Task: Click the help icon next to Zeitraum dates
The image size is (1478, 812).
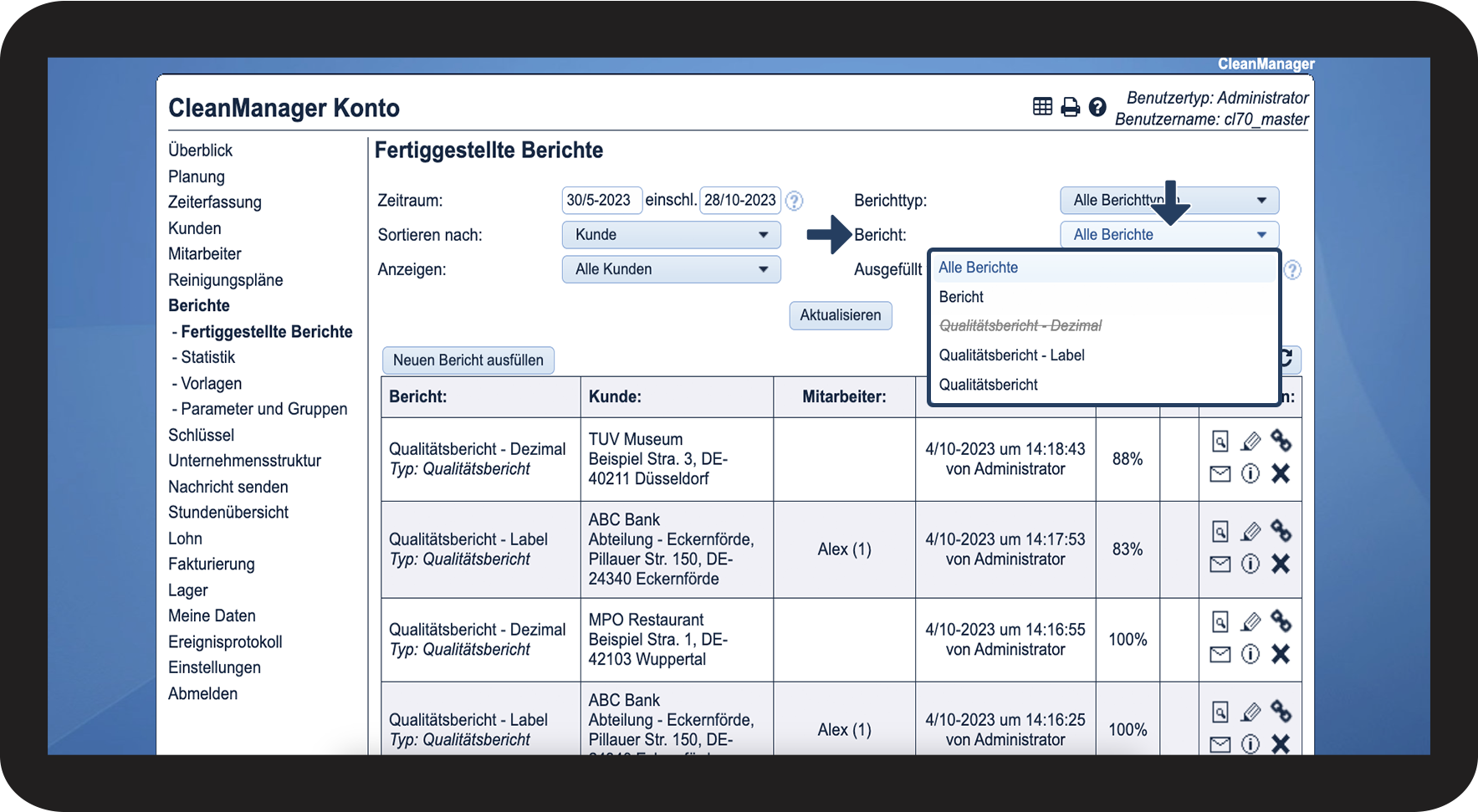Action: 795,201
